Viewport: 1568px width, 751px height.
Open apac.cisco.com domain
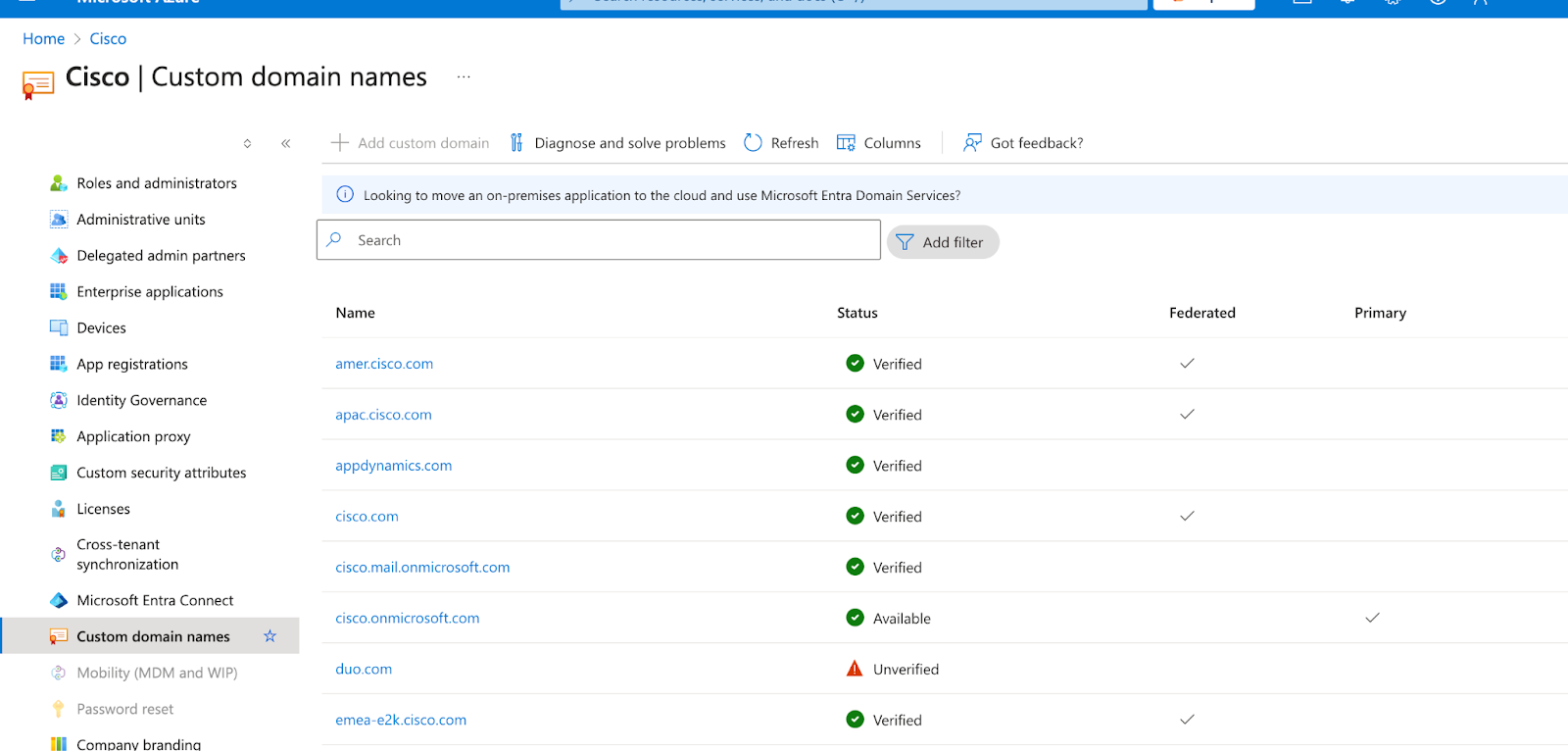(x=383, y=415)
